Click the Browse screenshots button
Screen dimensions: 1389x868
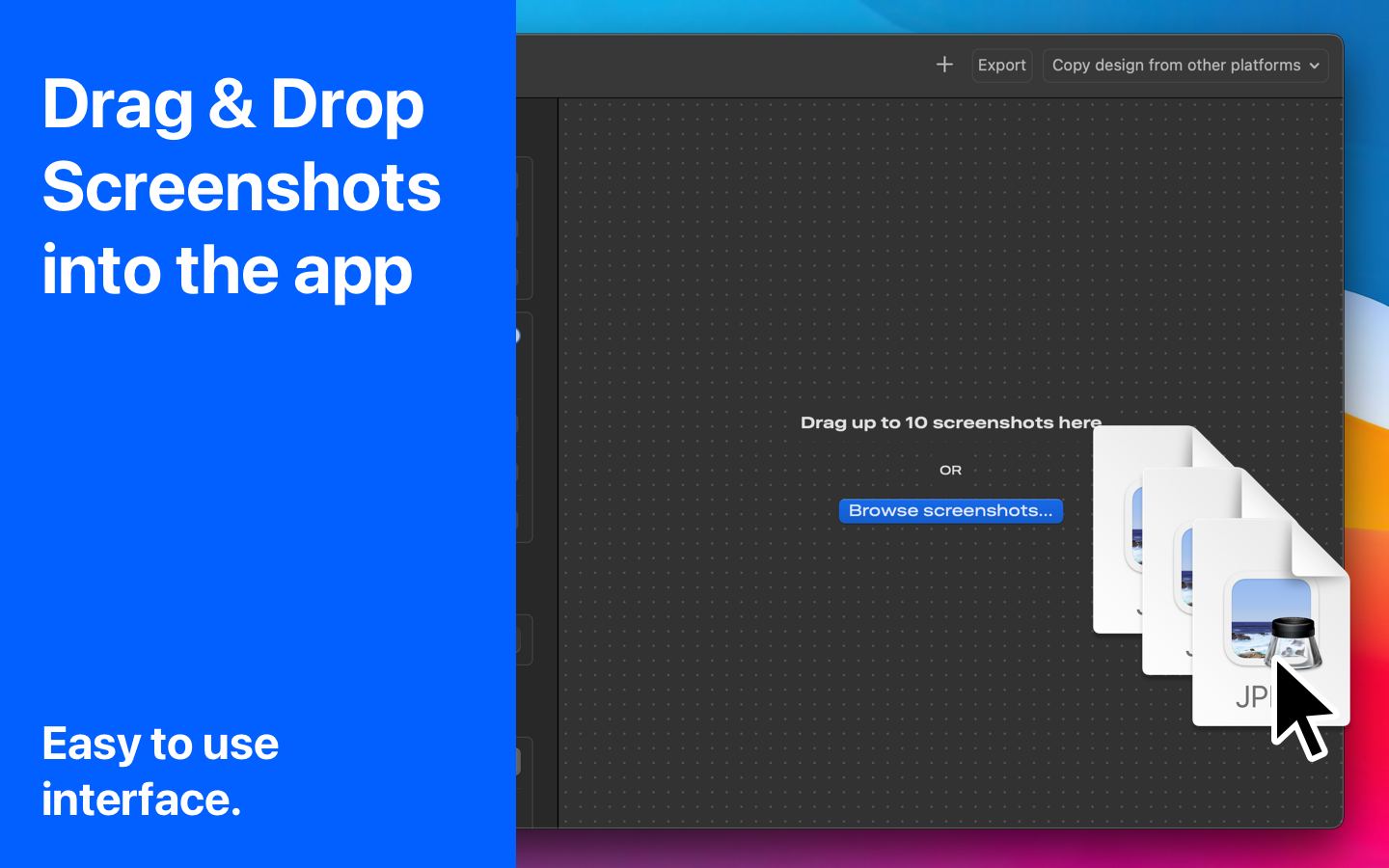pos(950,510)
